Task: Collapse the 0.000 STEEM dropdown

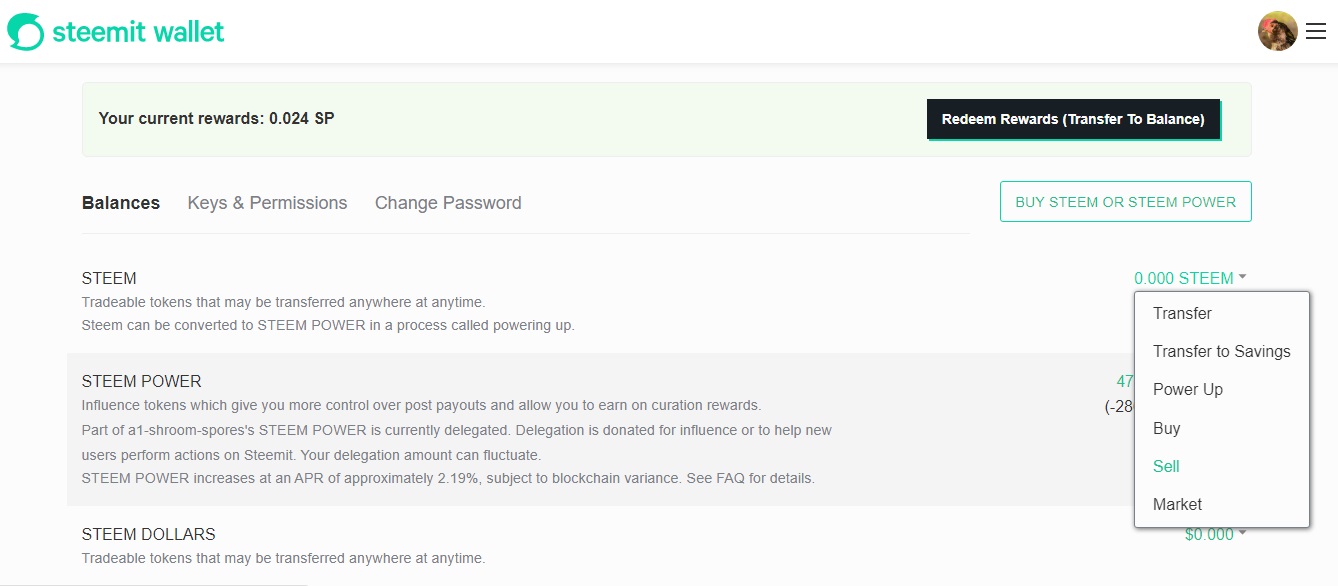Action: pos(1190,278)
